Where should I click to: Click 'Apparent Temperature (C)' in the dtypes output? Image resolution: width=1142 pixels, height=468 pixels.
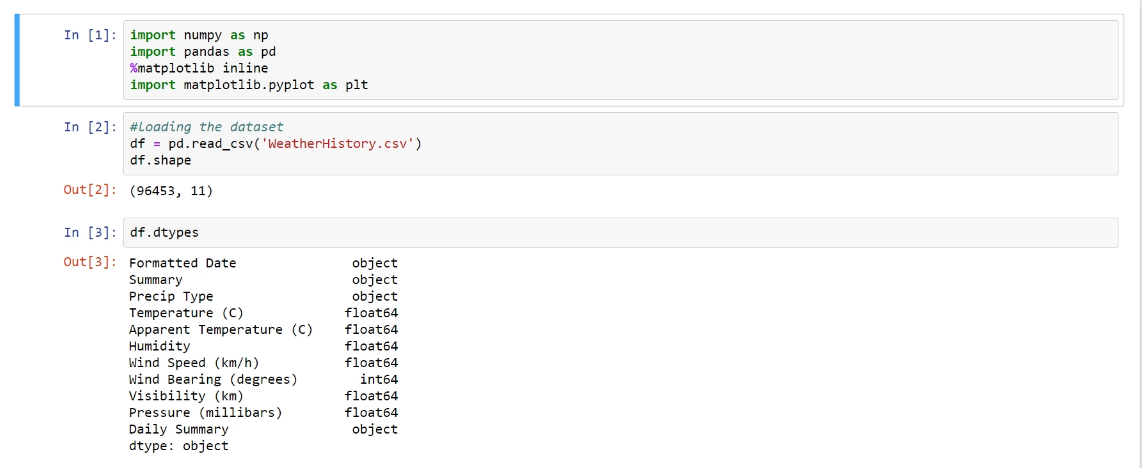221,330
